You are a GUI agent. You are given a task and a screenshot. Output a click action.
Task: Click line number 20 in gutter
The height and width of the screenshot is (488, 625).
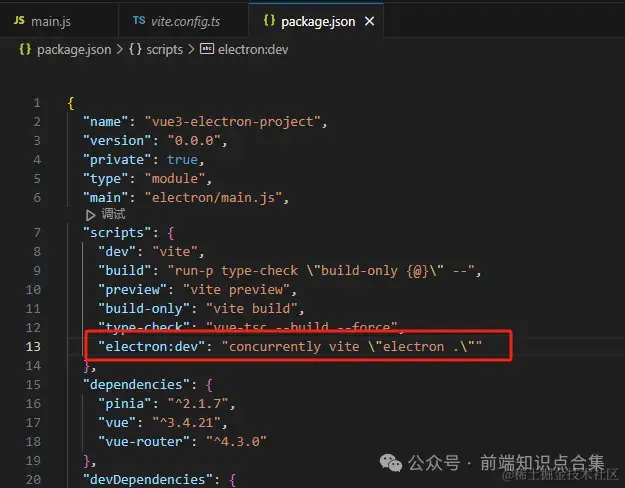coord(33,479)
